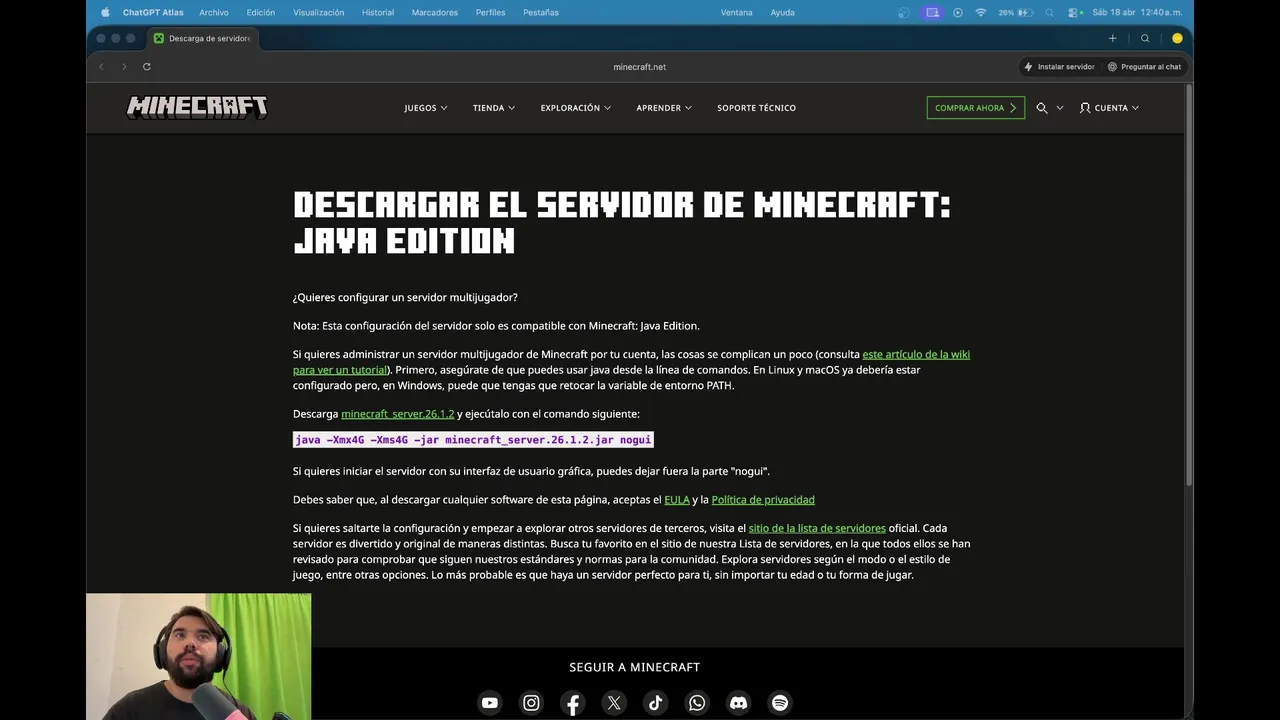Click the COMPRAR AHORA button

click(x=976, y=108)
